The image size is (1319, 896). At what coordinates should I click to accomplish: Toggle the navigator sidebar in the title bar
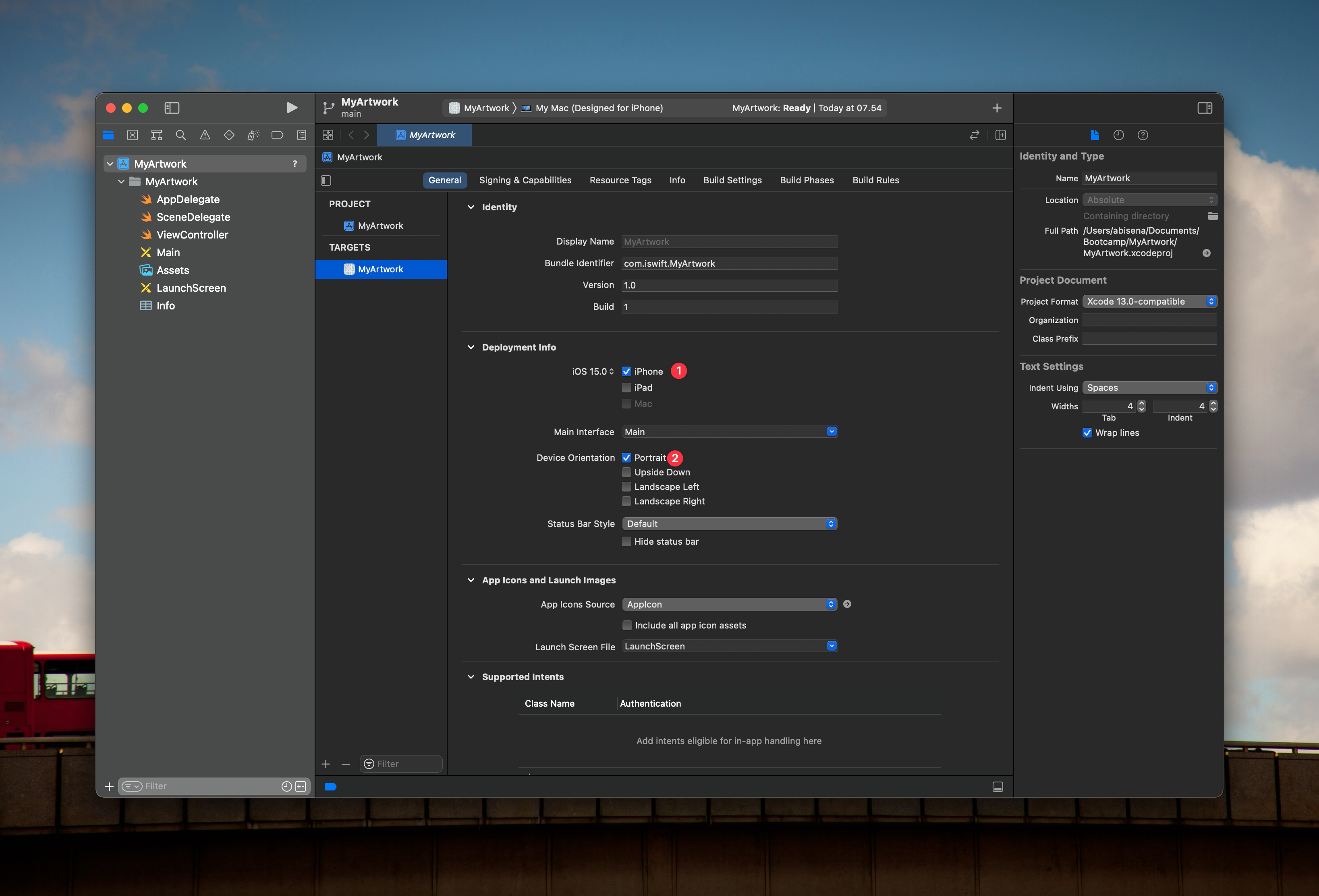172,108
